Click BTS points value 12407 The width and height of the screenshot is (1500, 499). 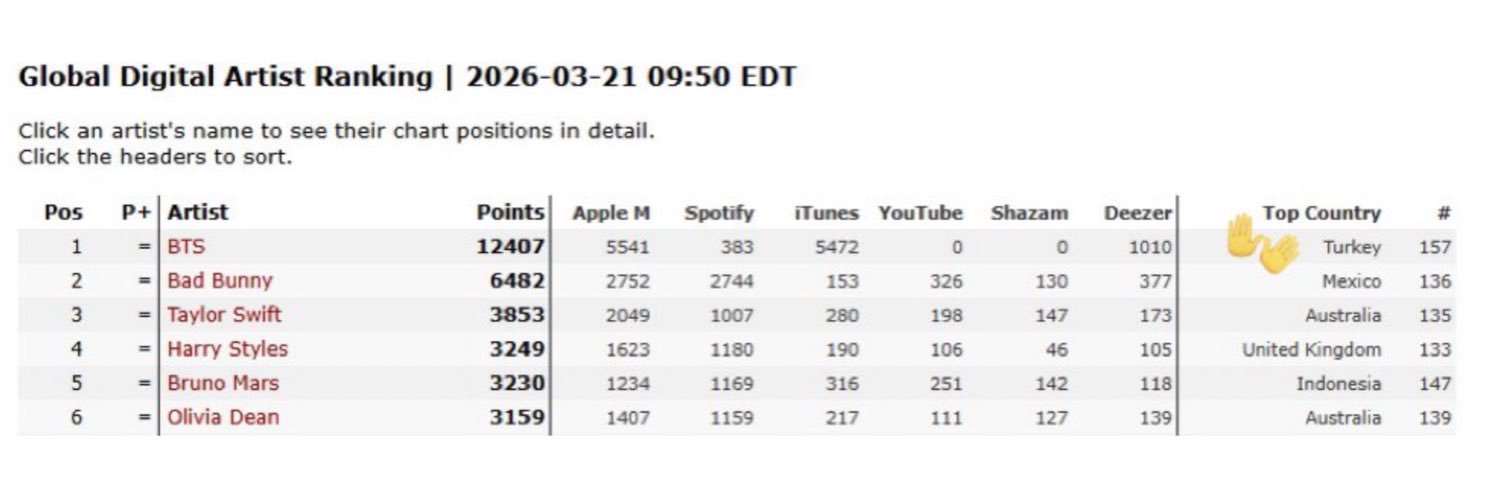[x=510, y=247]
